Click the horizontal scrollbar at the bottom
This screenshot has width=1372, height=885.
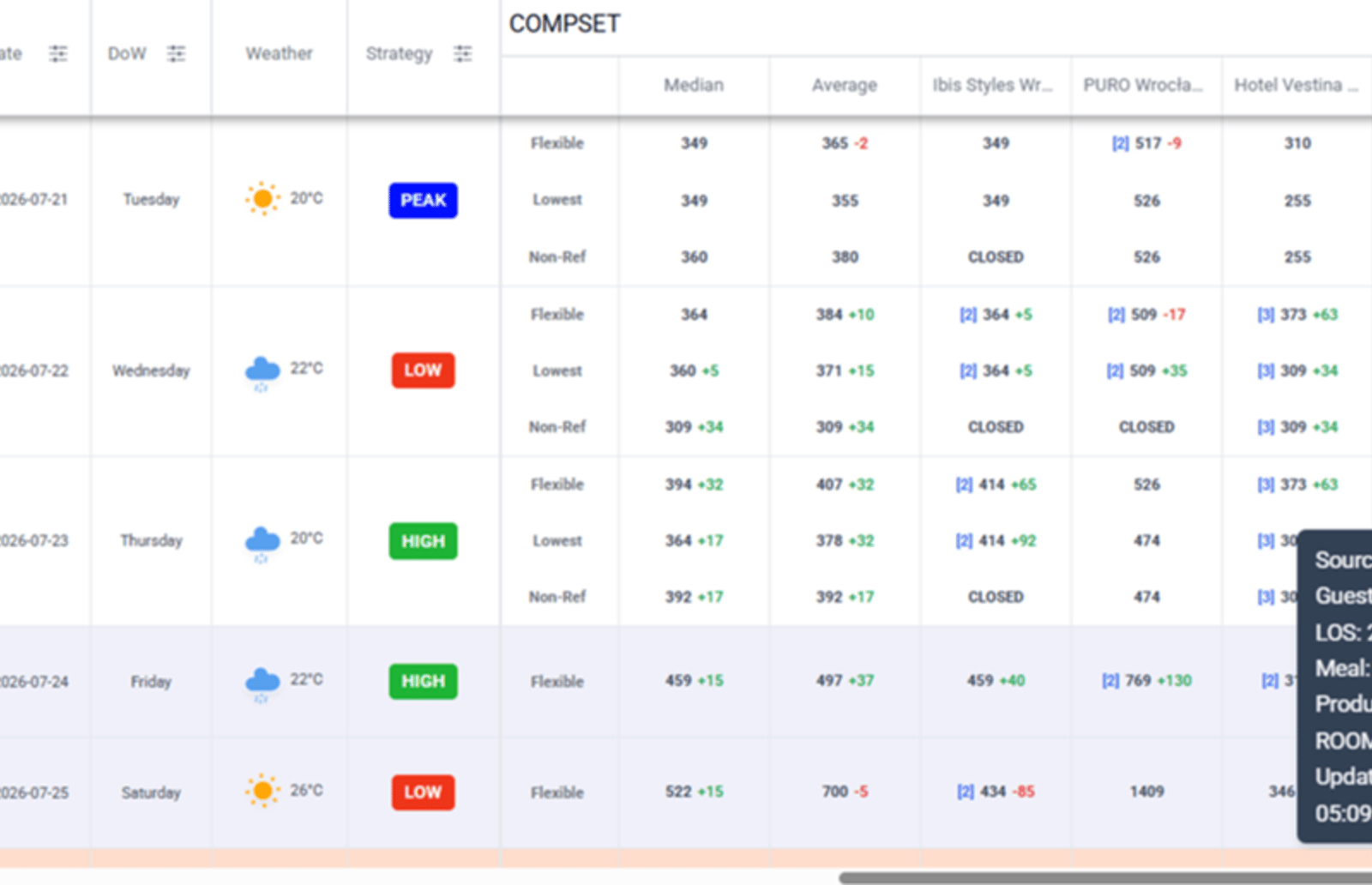[x=1104, y=877]
